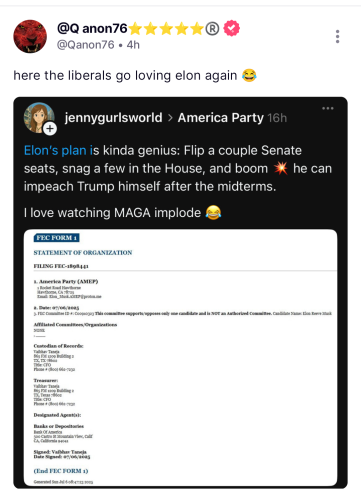Follow jennygurlsworld via the plus badge
The width and height of the screenshot is (361, 500).
[x=50, y=128]
